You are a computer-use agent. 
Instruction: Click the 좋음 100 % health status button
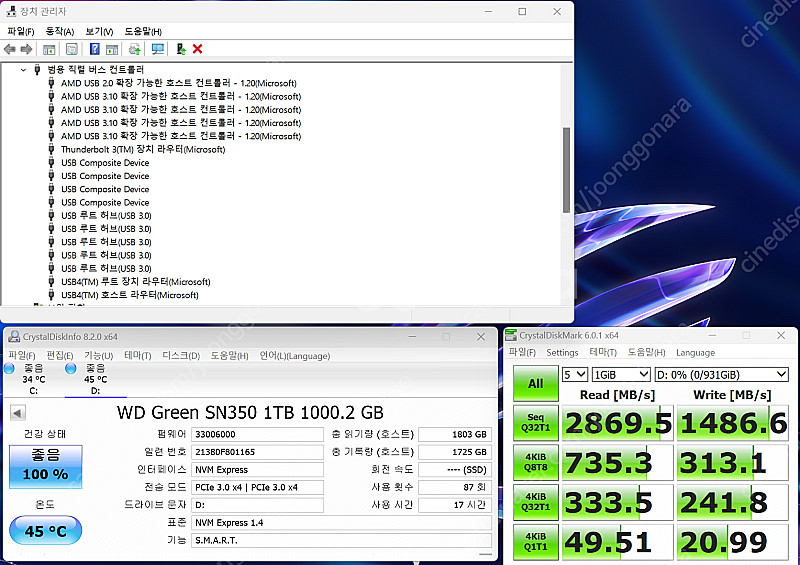pos(45,466)
